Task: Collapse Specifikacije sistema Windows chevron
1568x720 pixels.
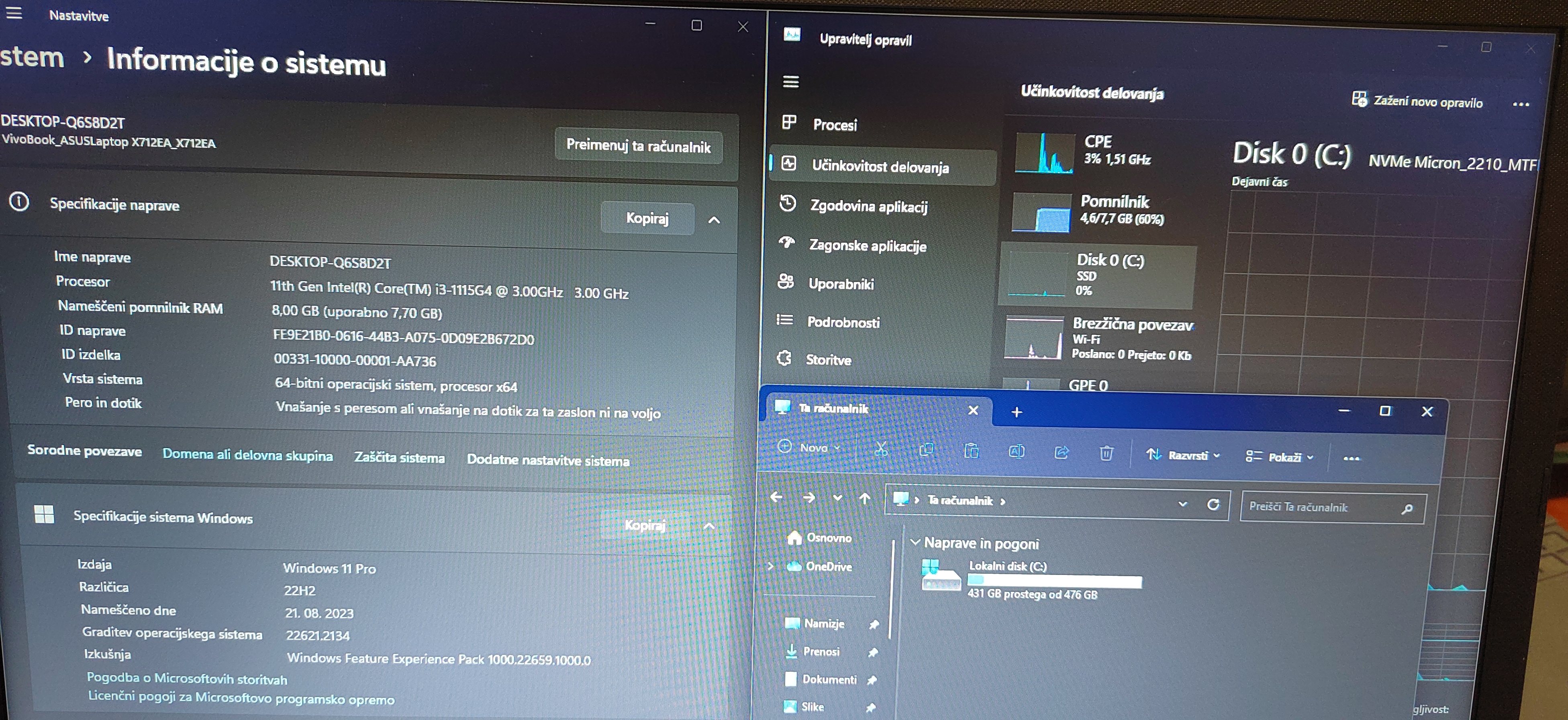Action: (709, 526)
